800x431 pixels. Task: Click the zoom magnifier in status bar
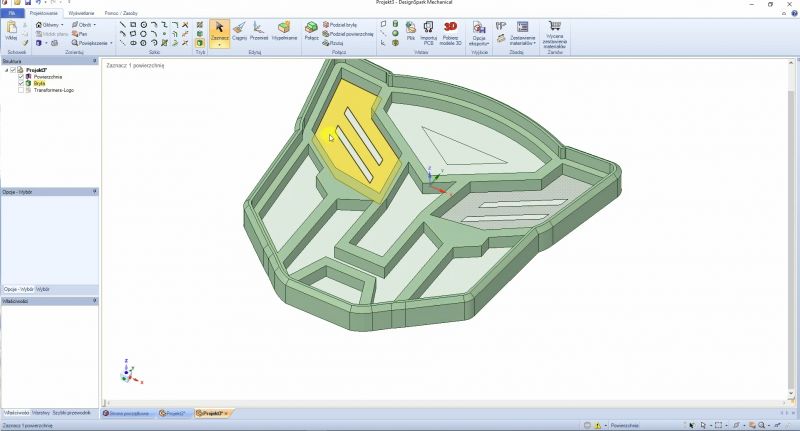coord(761,425)
